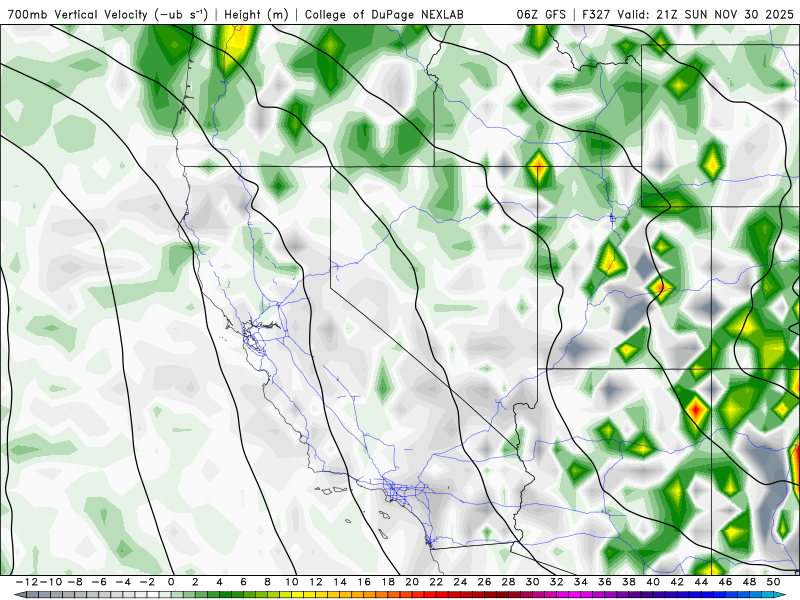Click the "20" color scale label

point(412,582)
